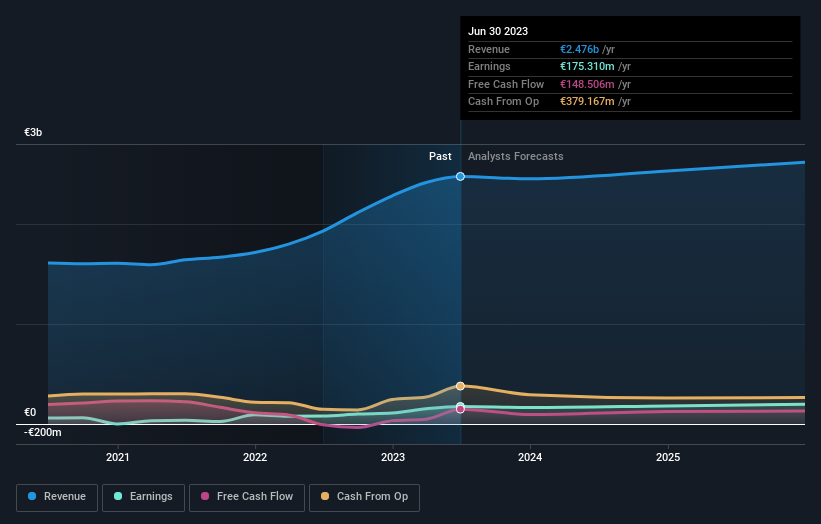Click the Analysts Forecasts label
Viewport: 821px width, 524px height.
click(516, 157)
